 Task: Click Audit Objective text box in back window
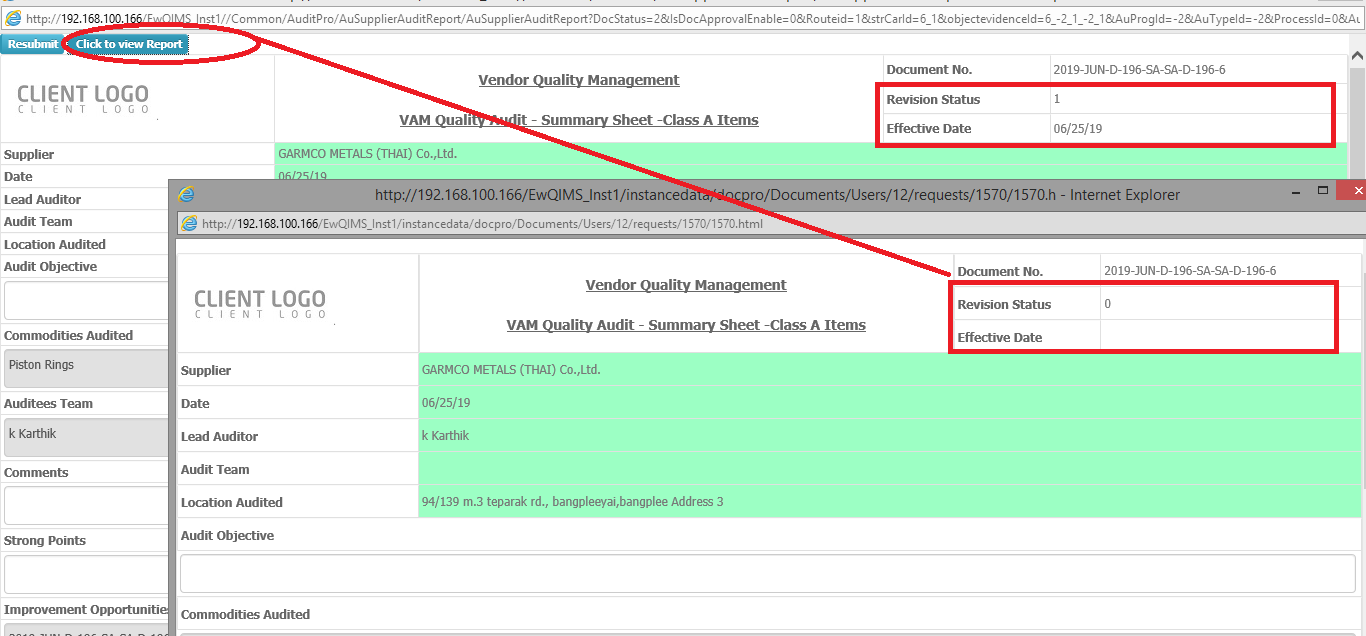tap(87, 300)
